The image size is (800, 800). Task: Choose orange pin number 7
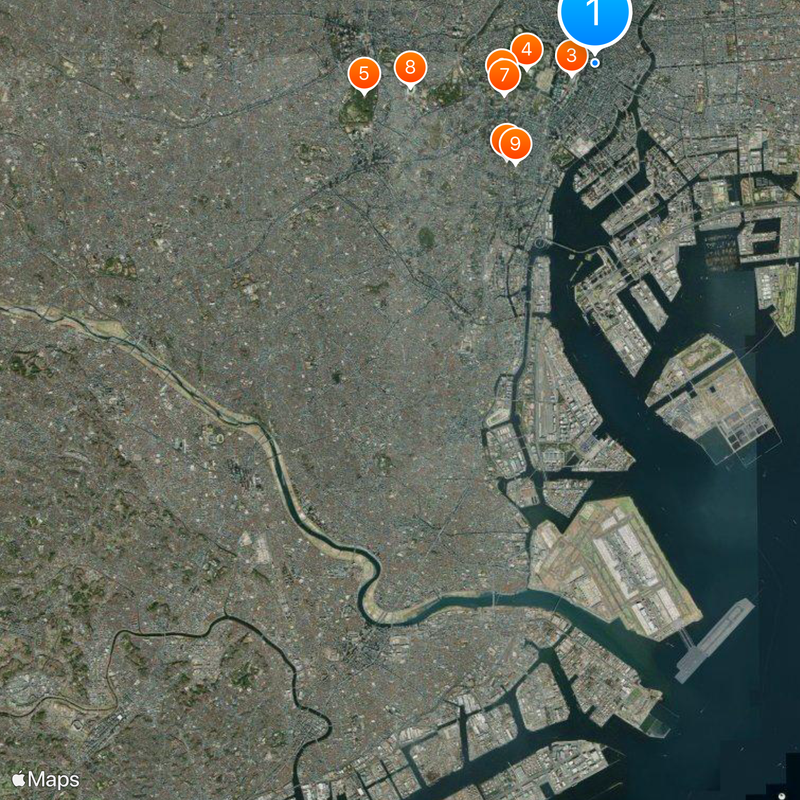click(504, 76)
